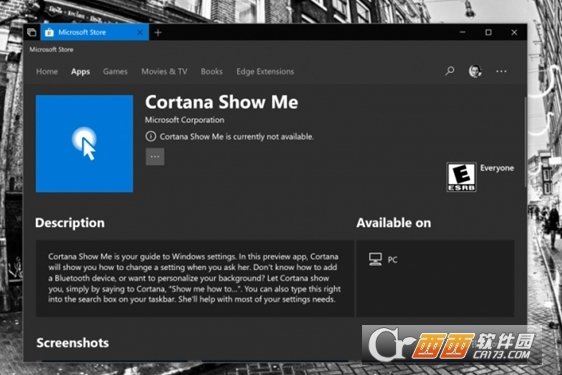Open the user profile avatar
The image size is (562, 375).
tap(475, 71)
